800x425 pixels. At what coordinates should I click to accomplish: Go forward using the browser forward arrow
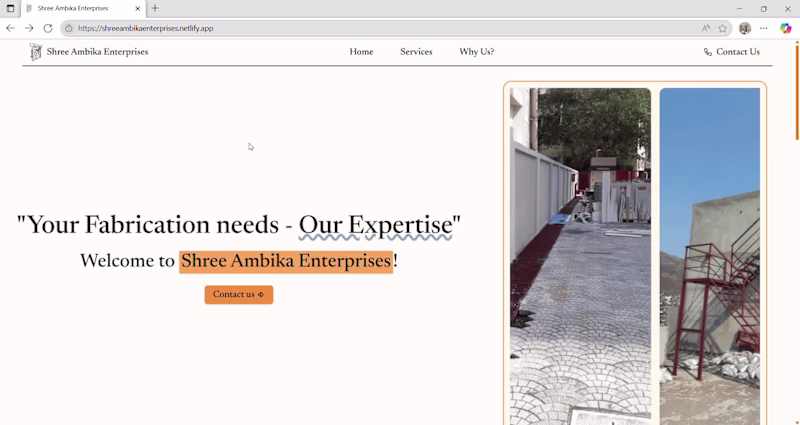point(29,28)
